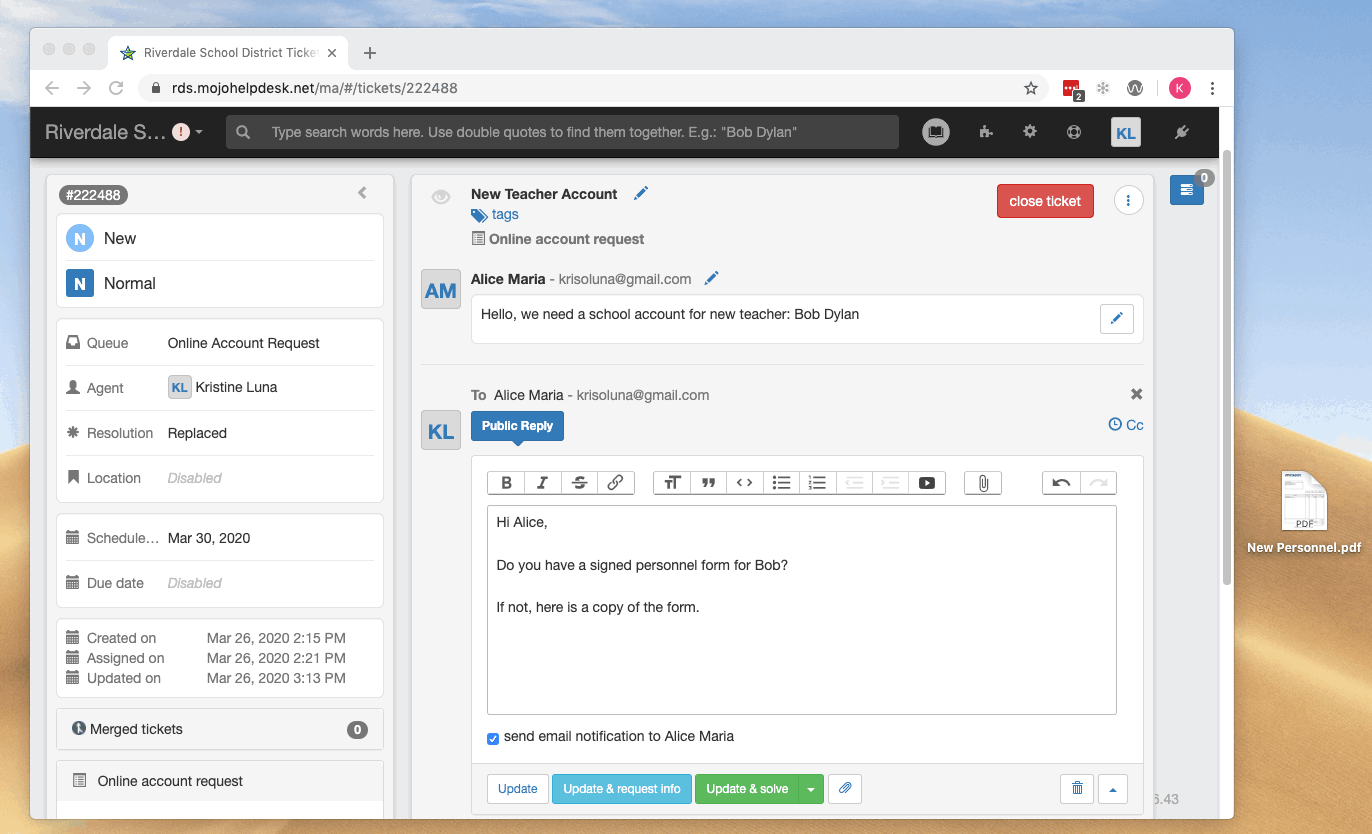1372x834 pixels.
Task: Insert a blockquote in the reply
Action: (708, 483)
